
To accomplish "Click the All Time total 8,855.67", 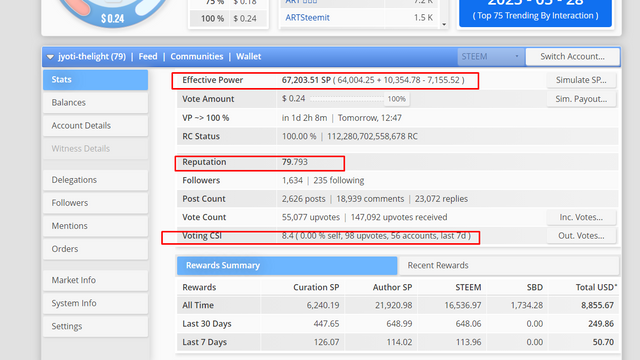I will pos(597,305).
